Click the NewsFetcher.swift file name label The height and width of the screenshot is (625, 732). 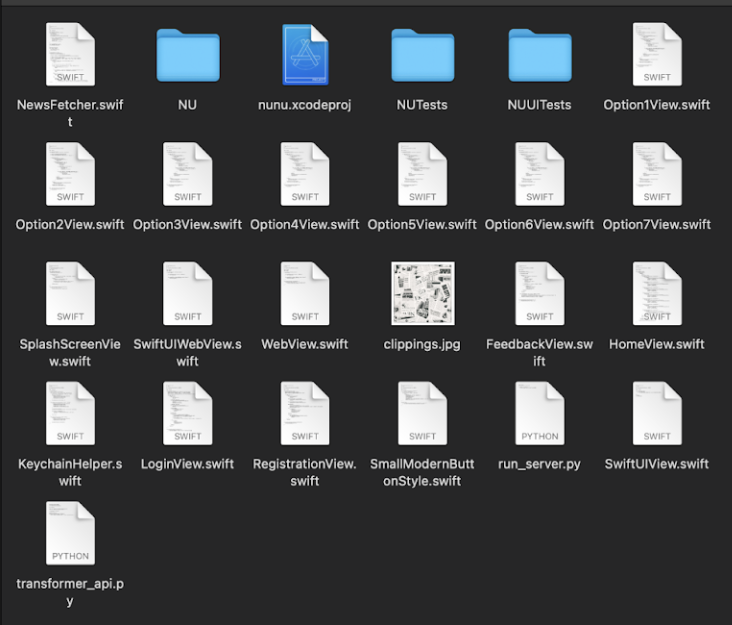[70, 113]
